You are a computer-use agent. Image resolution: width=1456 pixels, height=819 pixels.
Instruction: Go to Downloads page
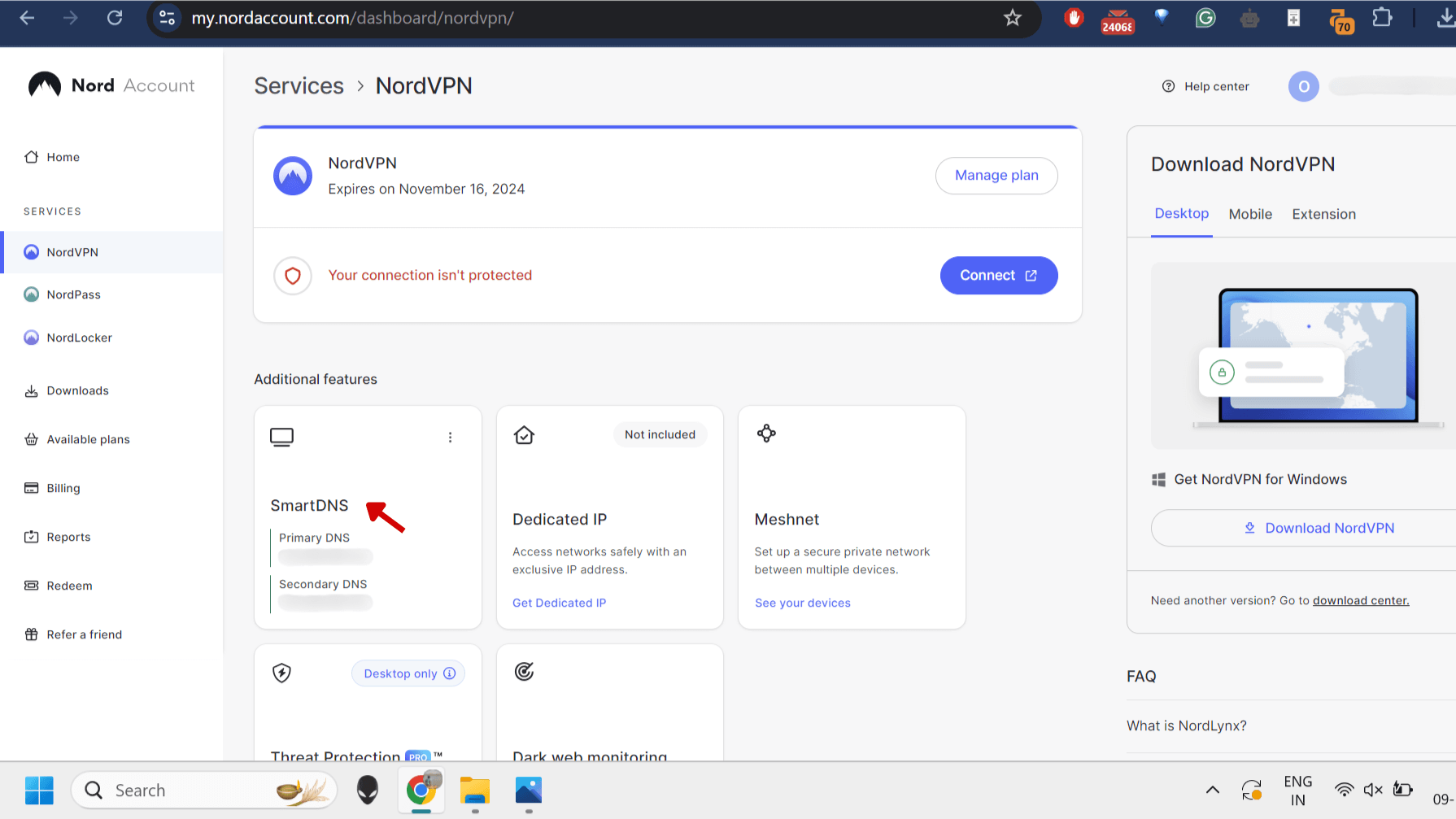67,390
